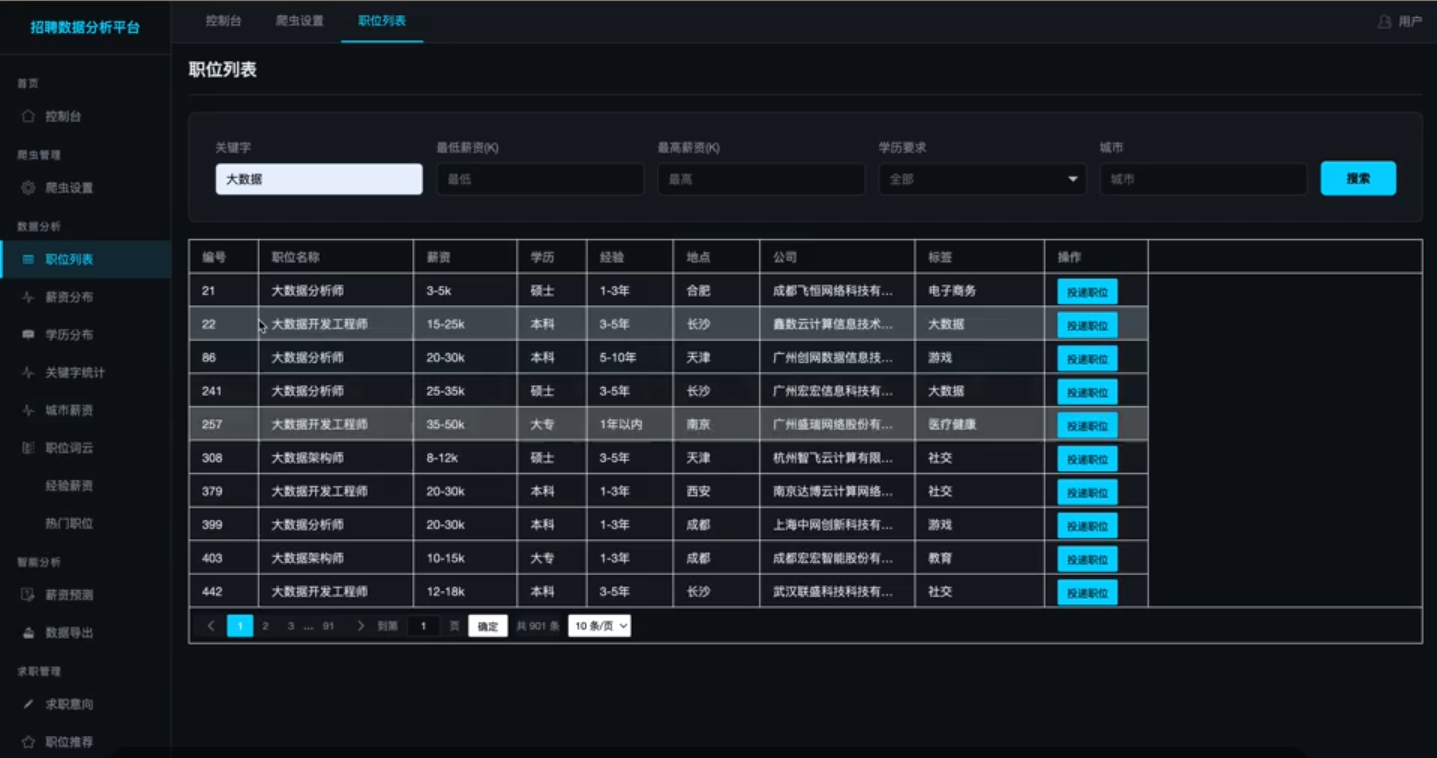This screenshot has width=1437, height=758.
Task: Click the 职位推荐 star icon
Action: tap(28, 742)
